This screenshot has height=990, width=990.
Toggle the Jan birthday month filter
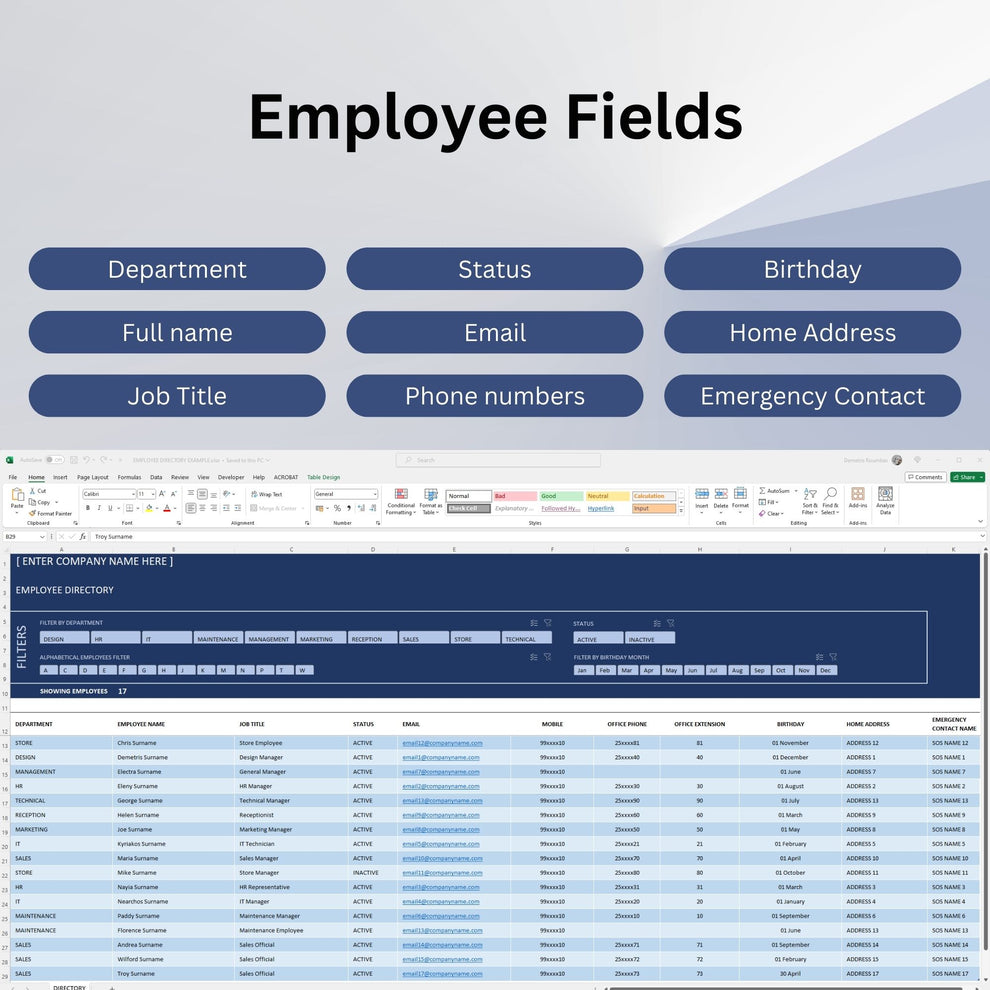pos(583,670)
